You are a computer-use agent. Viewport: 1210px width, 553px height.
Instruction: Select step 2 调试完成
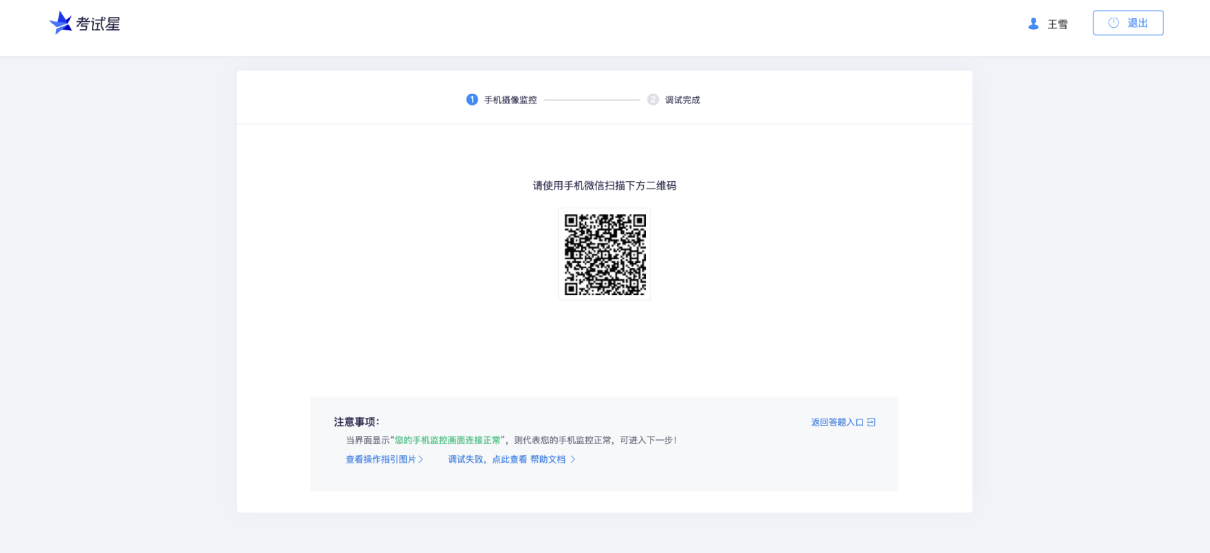[674, 100]
